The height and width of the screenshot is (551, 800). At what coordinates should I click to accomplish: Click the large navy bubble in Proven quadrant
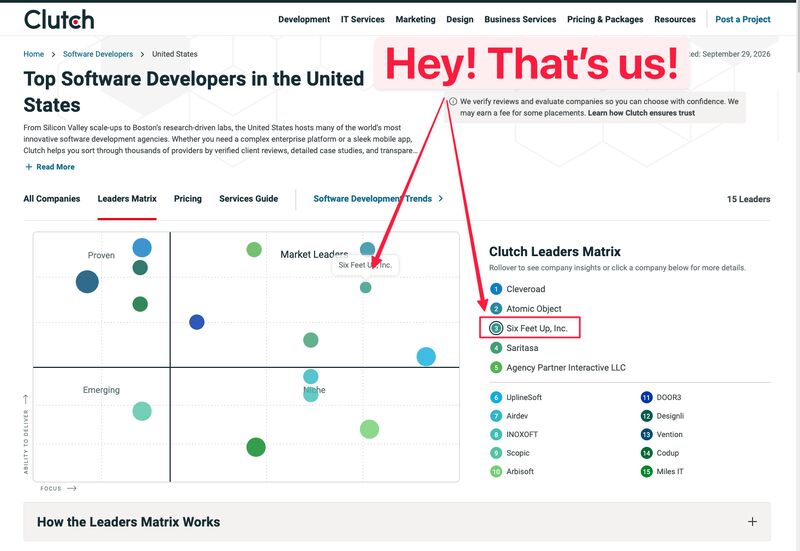click(87, 282)
